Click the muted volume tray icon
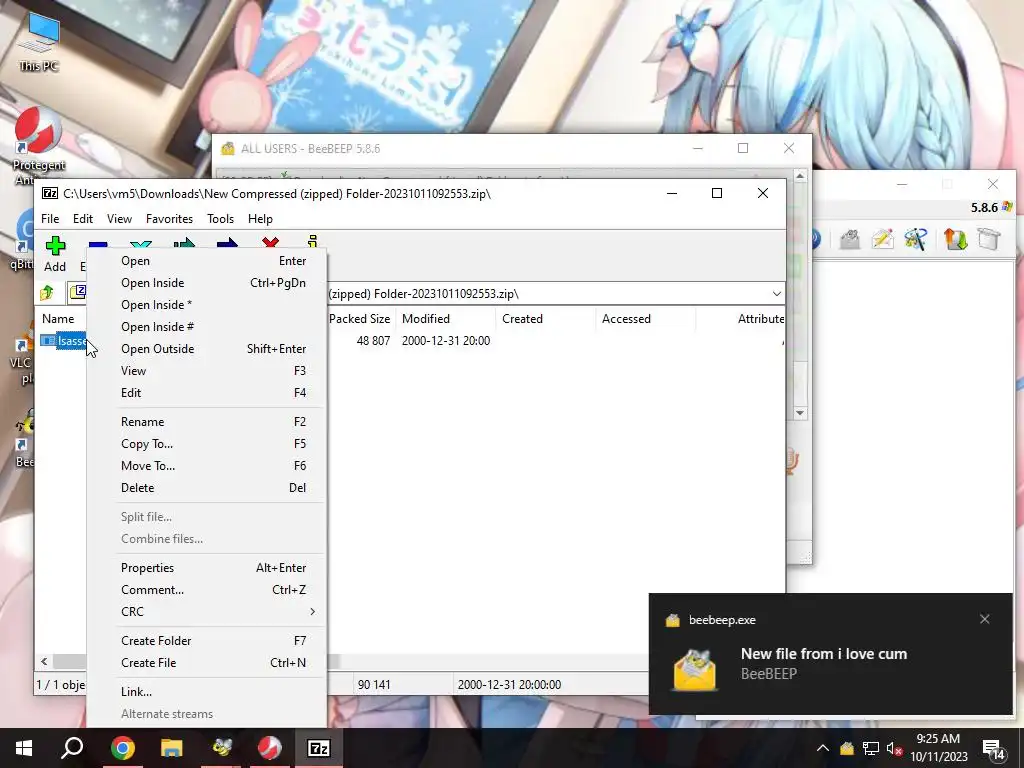Screen dimensions: 1024x768 (x=894, y=748)
